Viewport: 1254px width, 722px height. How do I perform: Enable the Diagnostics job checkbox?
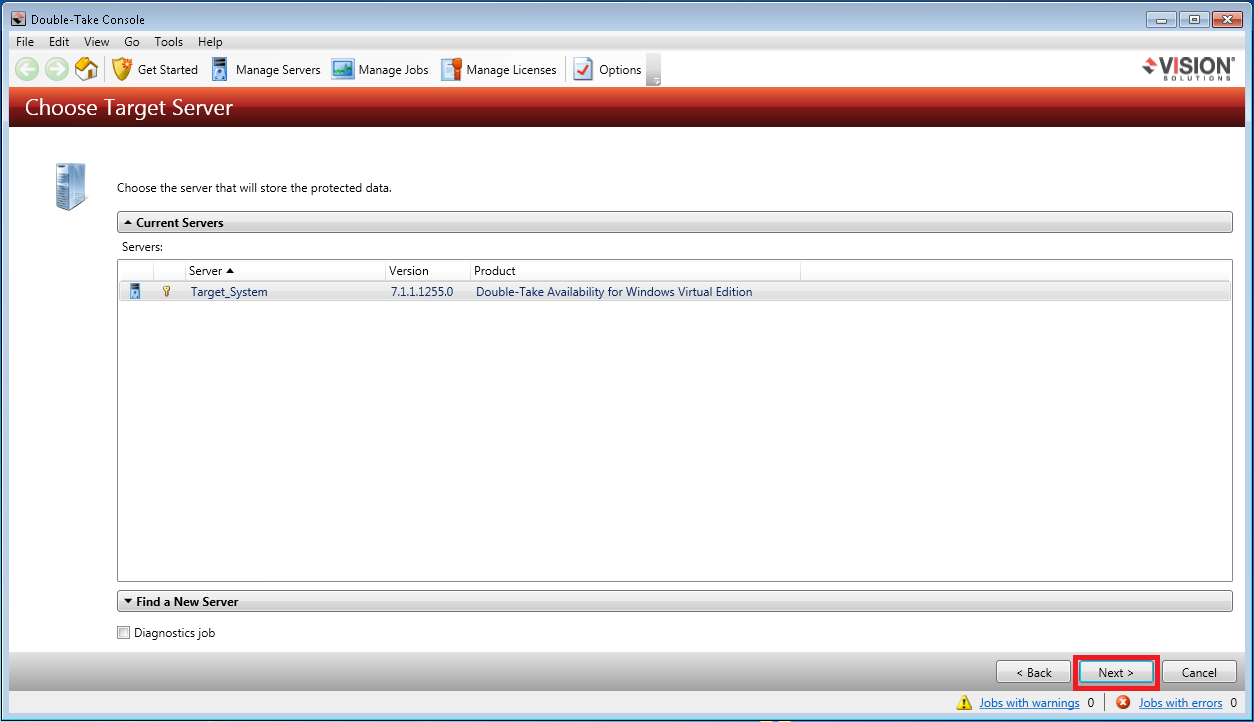(124, 633)
